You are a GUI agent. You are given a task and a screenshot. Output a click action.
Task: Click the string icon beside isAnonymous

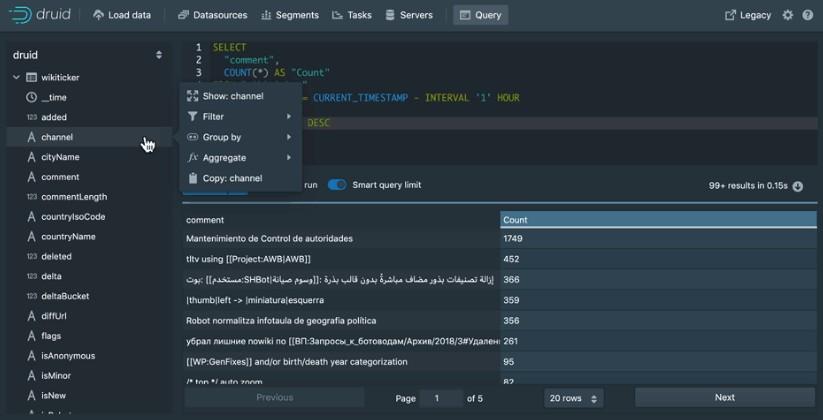pos(31,356)
